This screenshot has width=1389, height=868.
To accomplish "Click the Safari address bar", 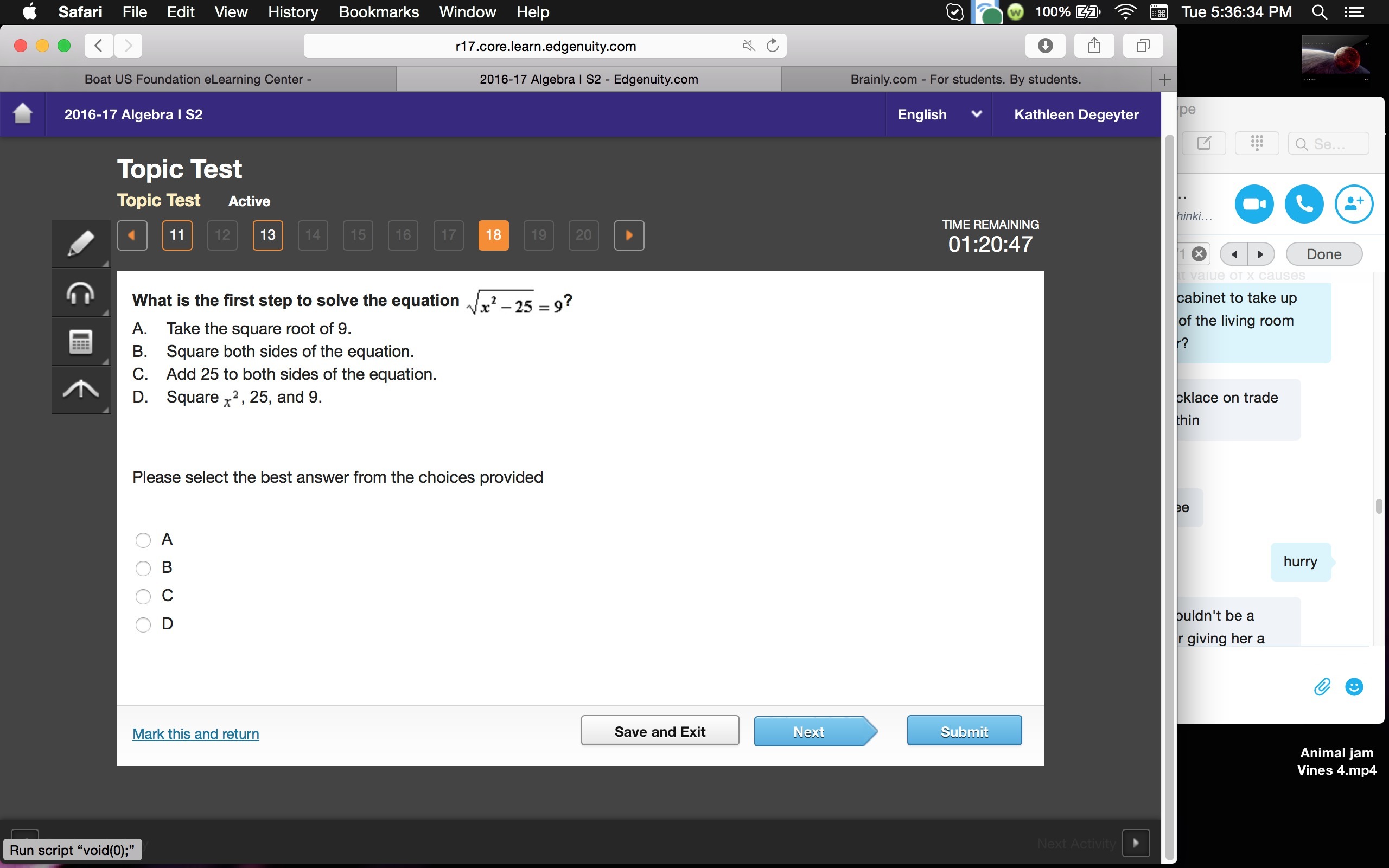I will [x=545, y=46].
